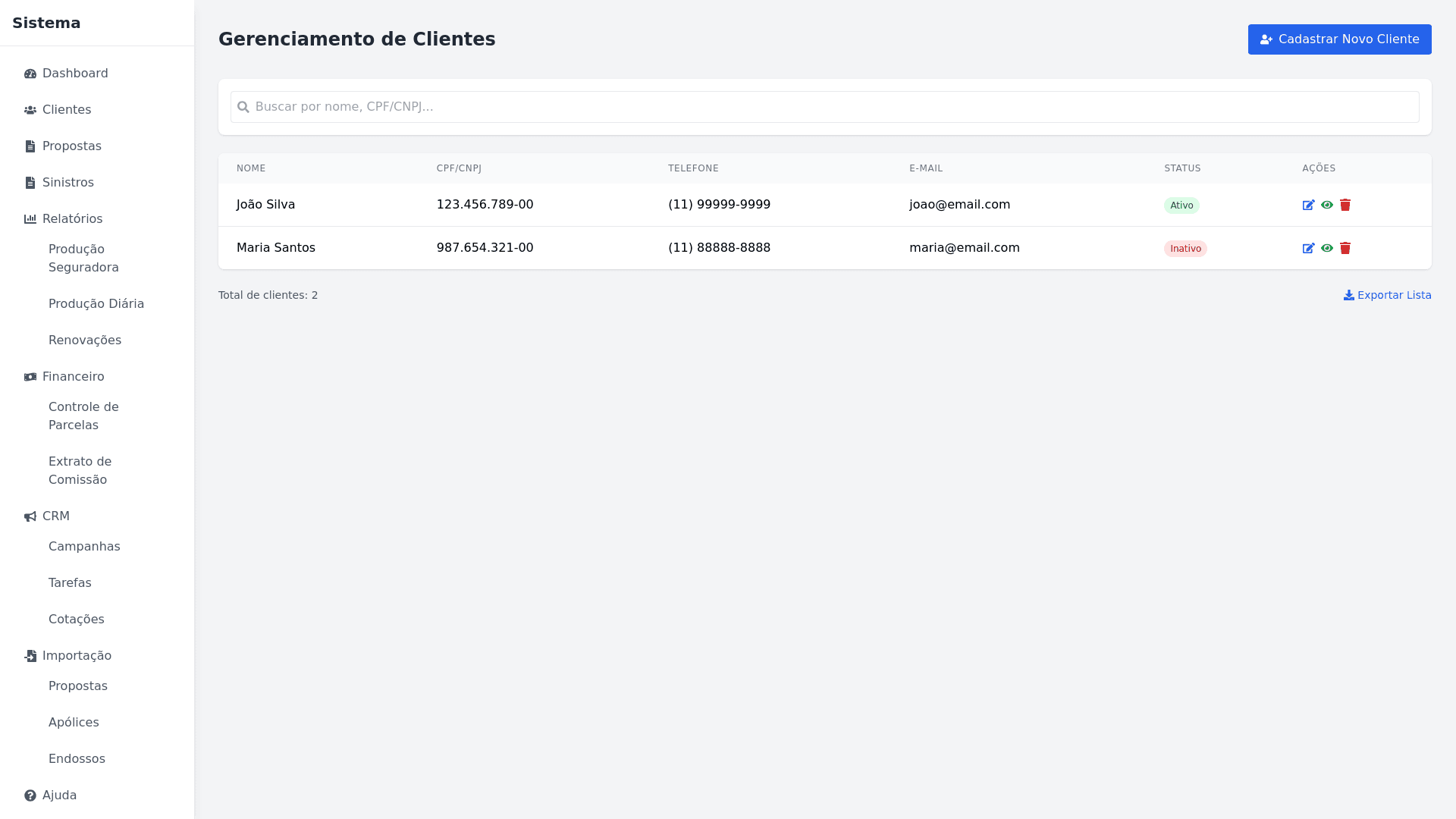Select the Financeiro money icon

click(30, 376)
